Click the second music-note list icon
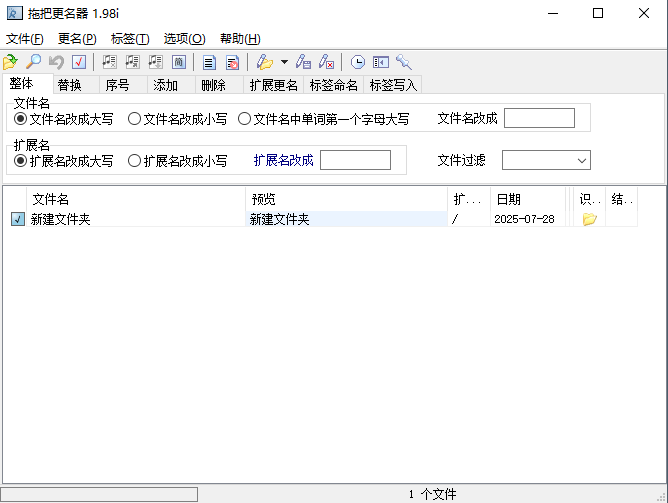The image size is (668, 503). coord(132,62)
